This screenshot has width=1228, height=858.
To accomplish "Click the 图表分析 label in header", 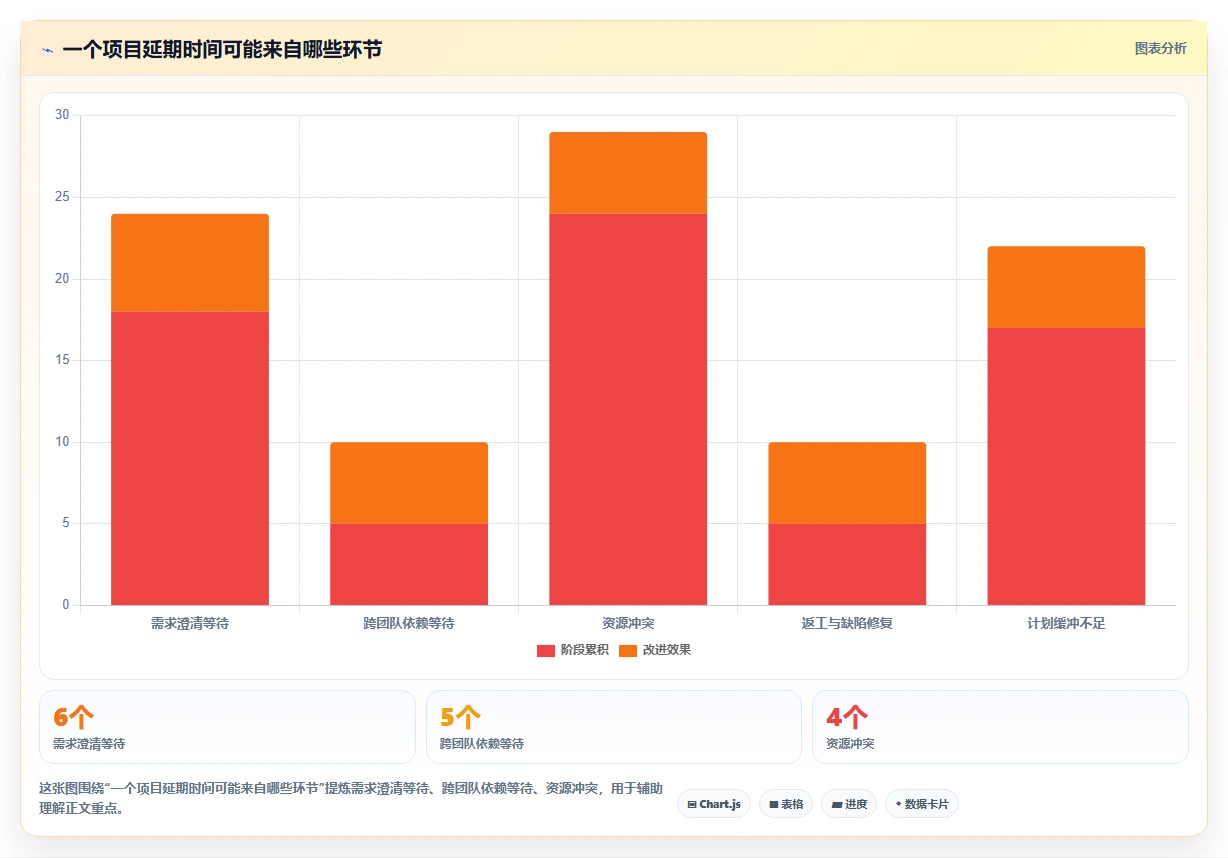I will (x=1160, y=48).
